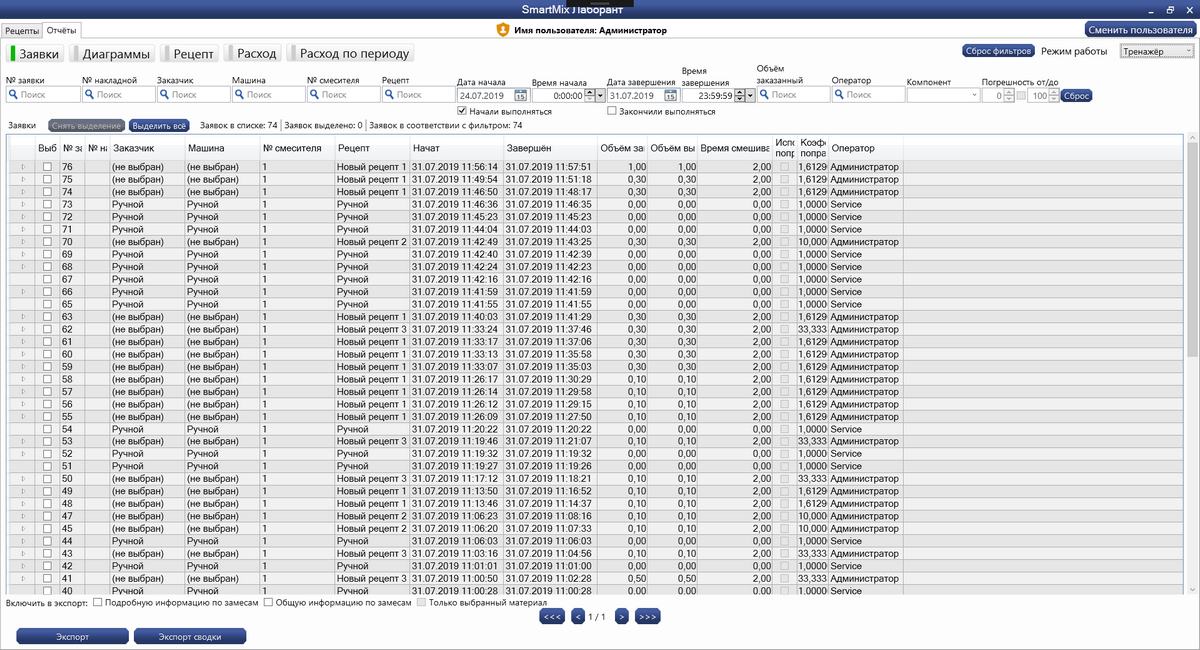
Task: Open the Режим работы Тренажёр dropdown
Action: coord(1157,51)
